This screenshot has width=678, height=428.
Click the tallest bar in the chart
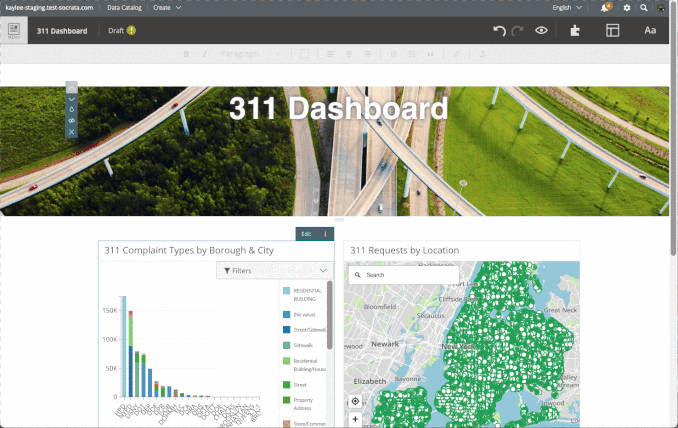coord(124,346)
